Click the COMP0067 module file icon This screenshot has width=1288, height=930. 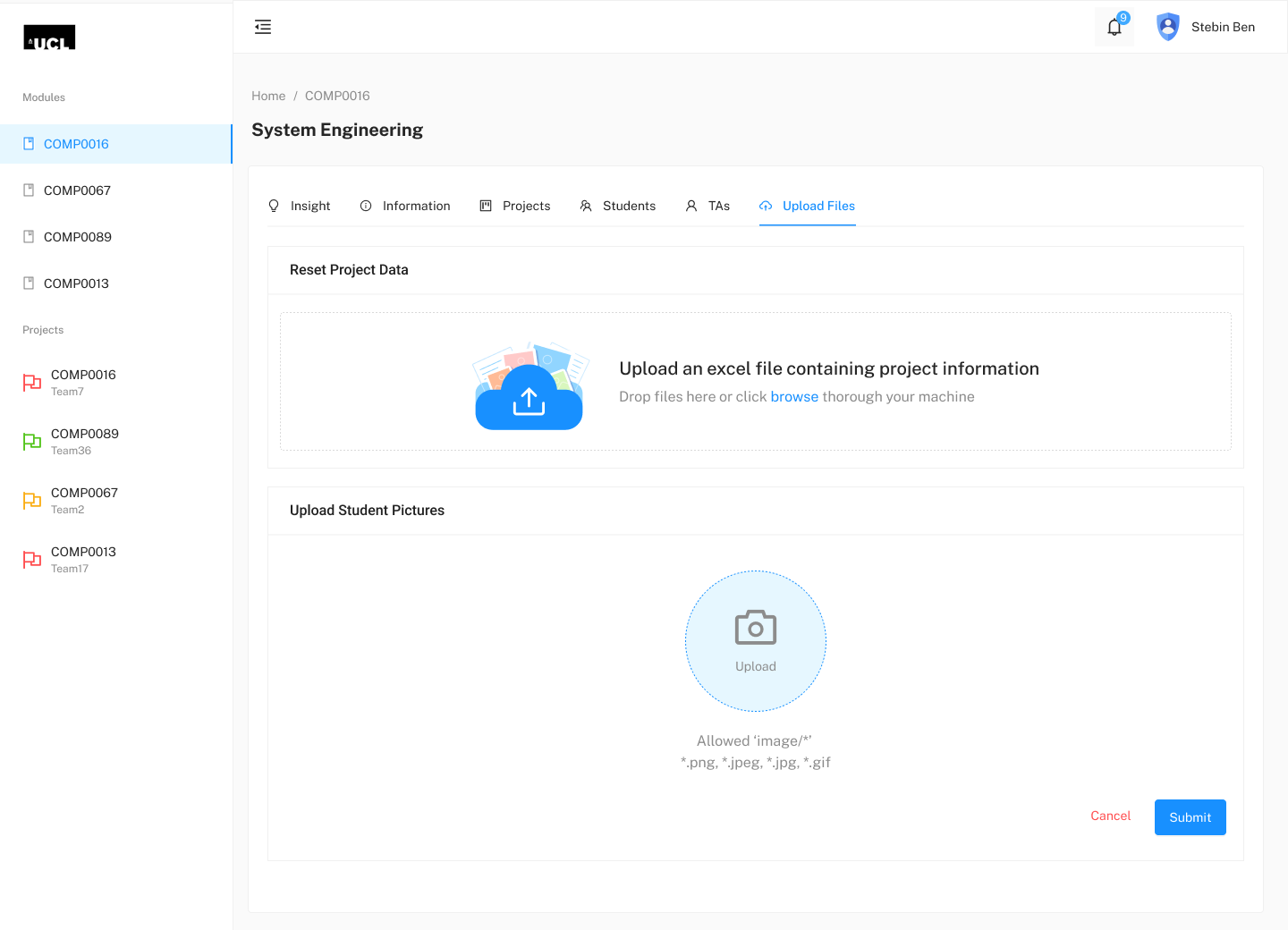29,190
